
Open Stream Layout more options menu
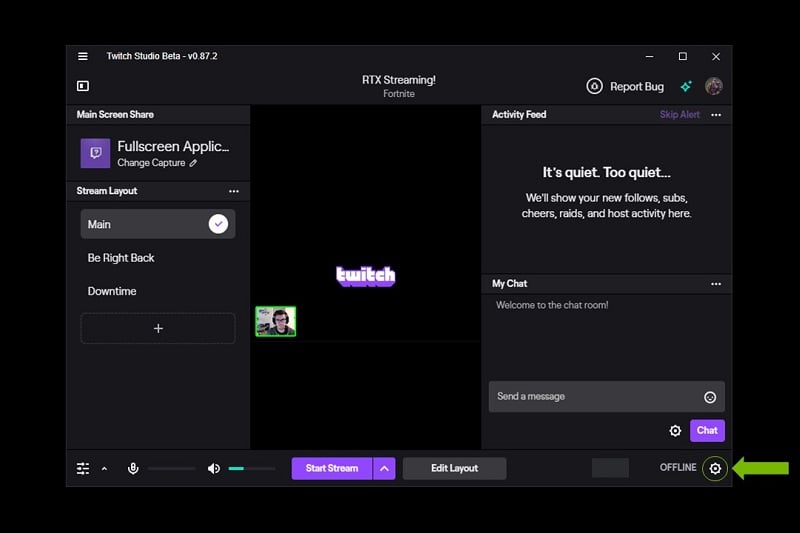tap(234, 191)
